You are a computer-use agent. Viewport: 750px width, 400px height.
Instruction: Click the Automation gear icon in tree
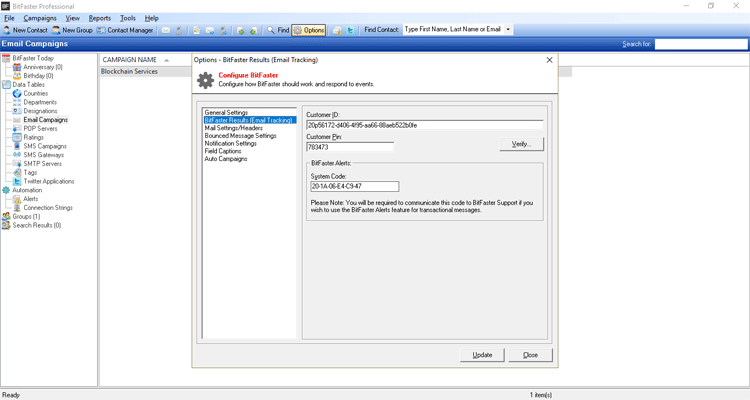6,190
